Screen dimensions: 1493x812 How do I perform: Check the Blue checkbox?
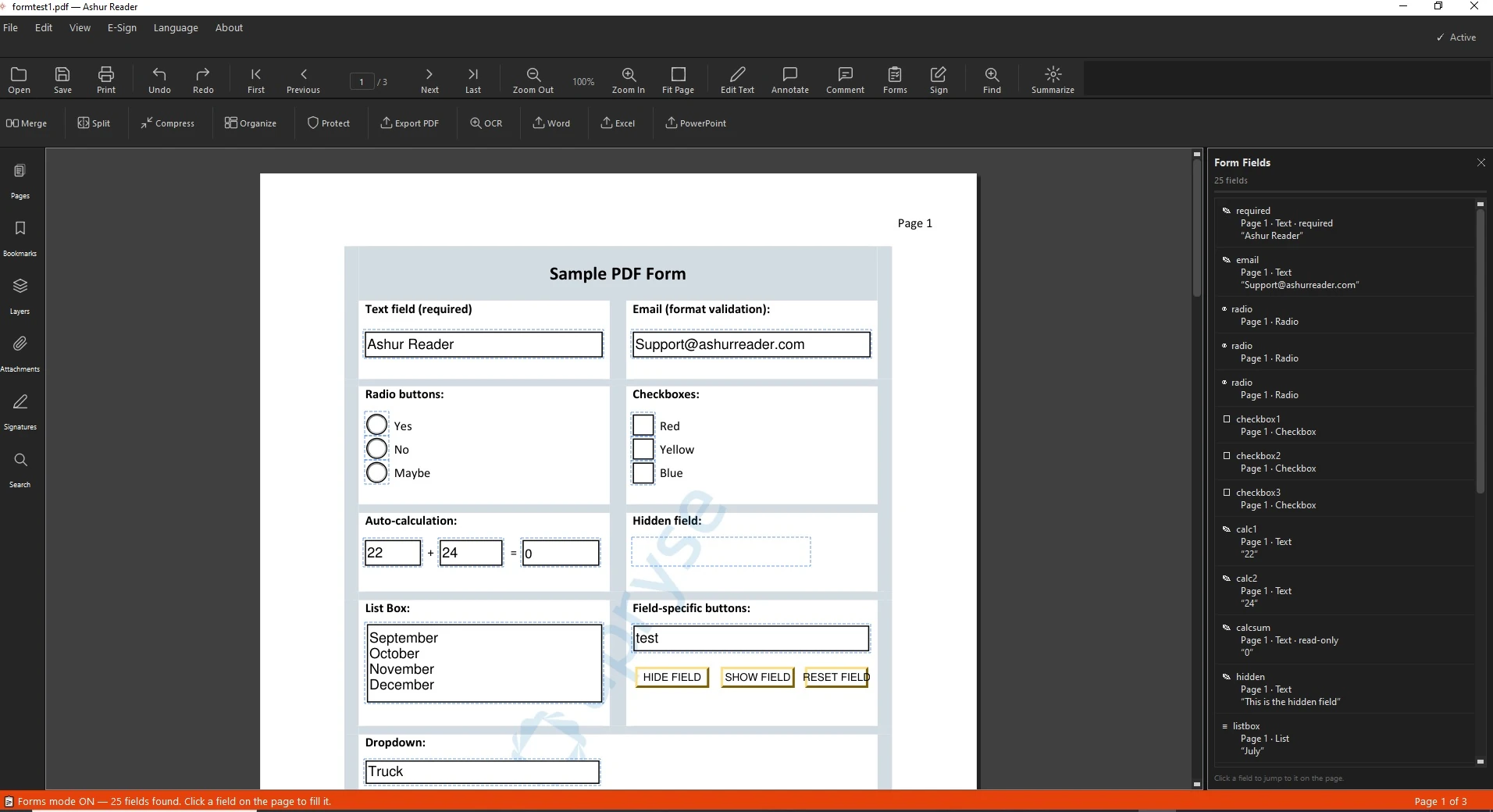click(x=643, y=473)
